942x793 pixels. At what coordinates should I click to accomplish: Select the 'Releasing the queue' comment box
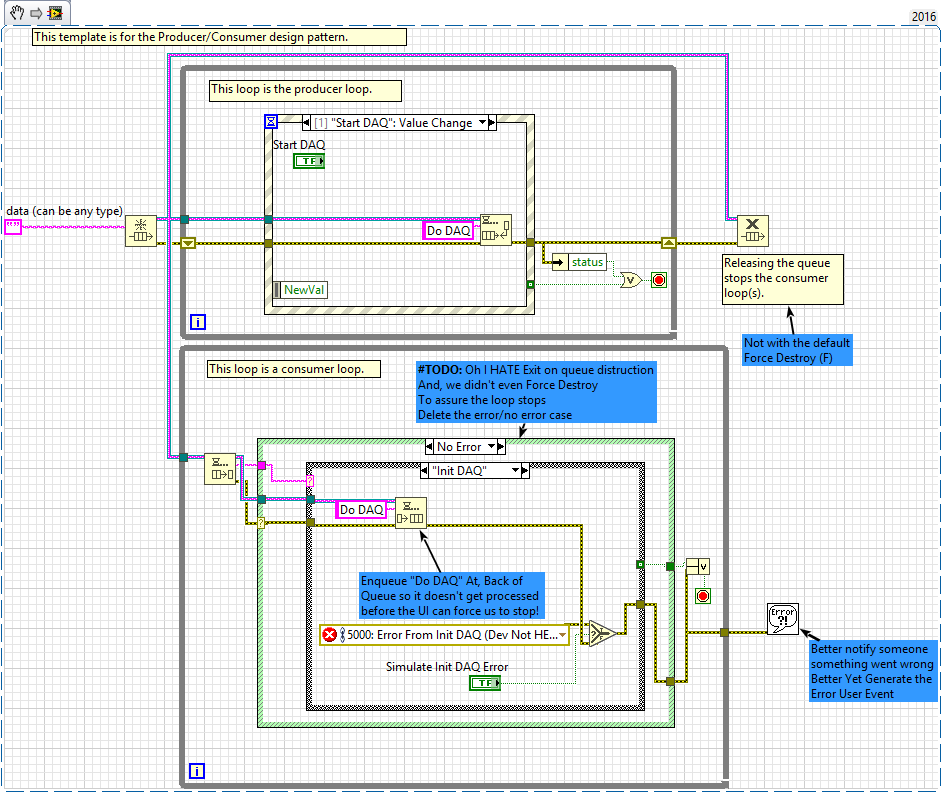[x=783, y=279]
